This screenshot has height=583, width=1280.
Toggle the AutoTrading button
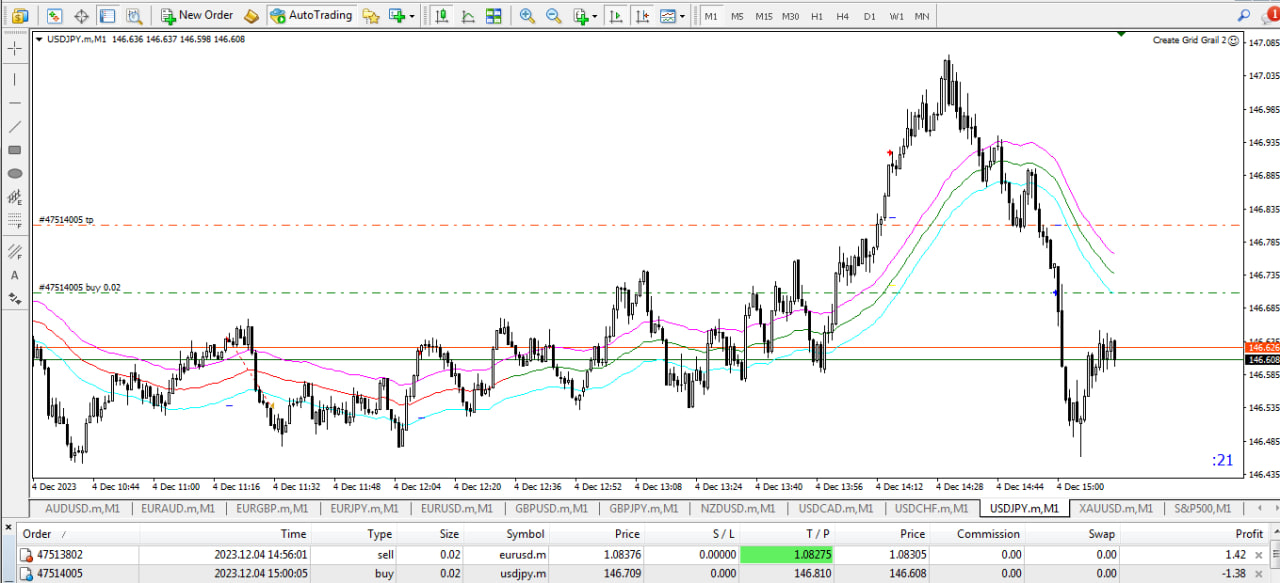click(x=311, y=15)
